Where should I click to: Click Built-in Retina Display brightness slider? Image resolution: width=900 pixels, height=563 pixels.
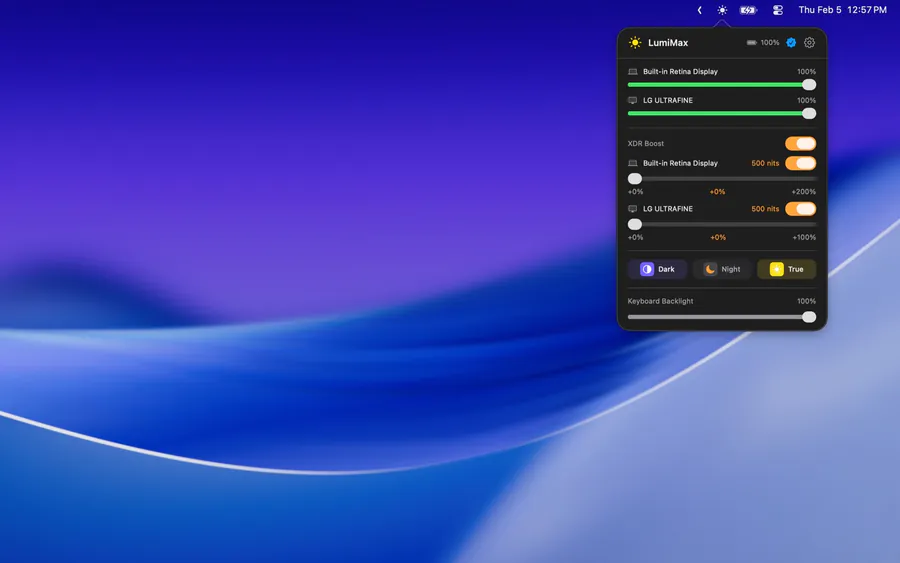[721, 85]
